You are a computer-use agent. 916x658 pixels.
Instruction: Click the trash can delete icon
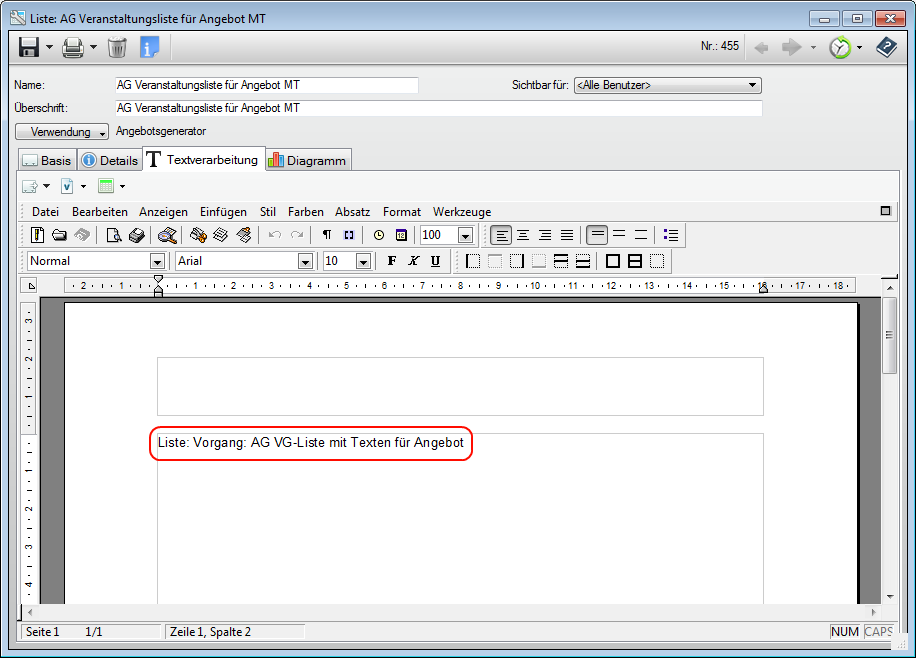click(117, 47)
